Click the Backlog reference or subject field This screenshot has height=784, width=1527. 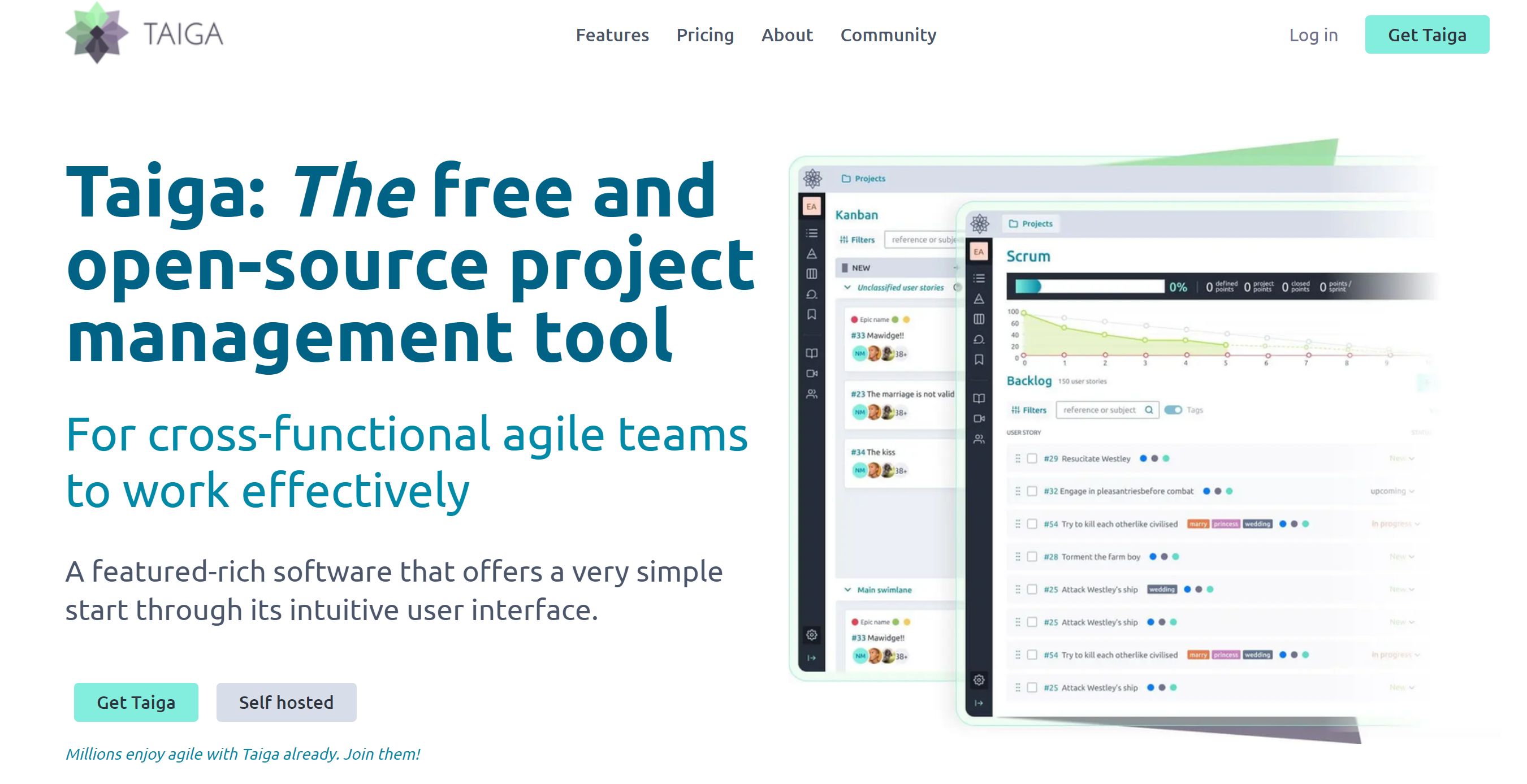pyautogui.click(x=1100, y=409)
